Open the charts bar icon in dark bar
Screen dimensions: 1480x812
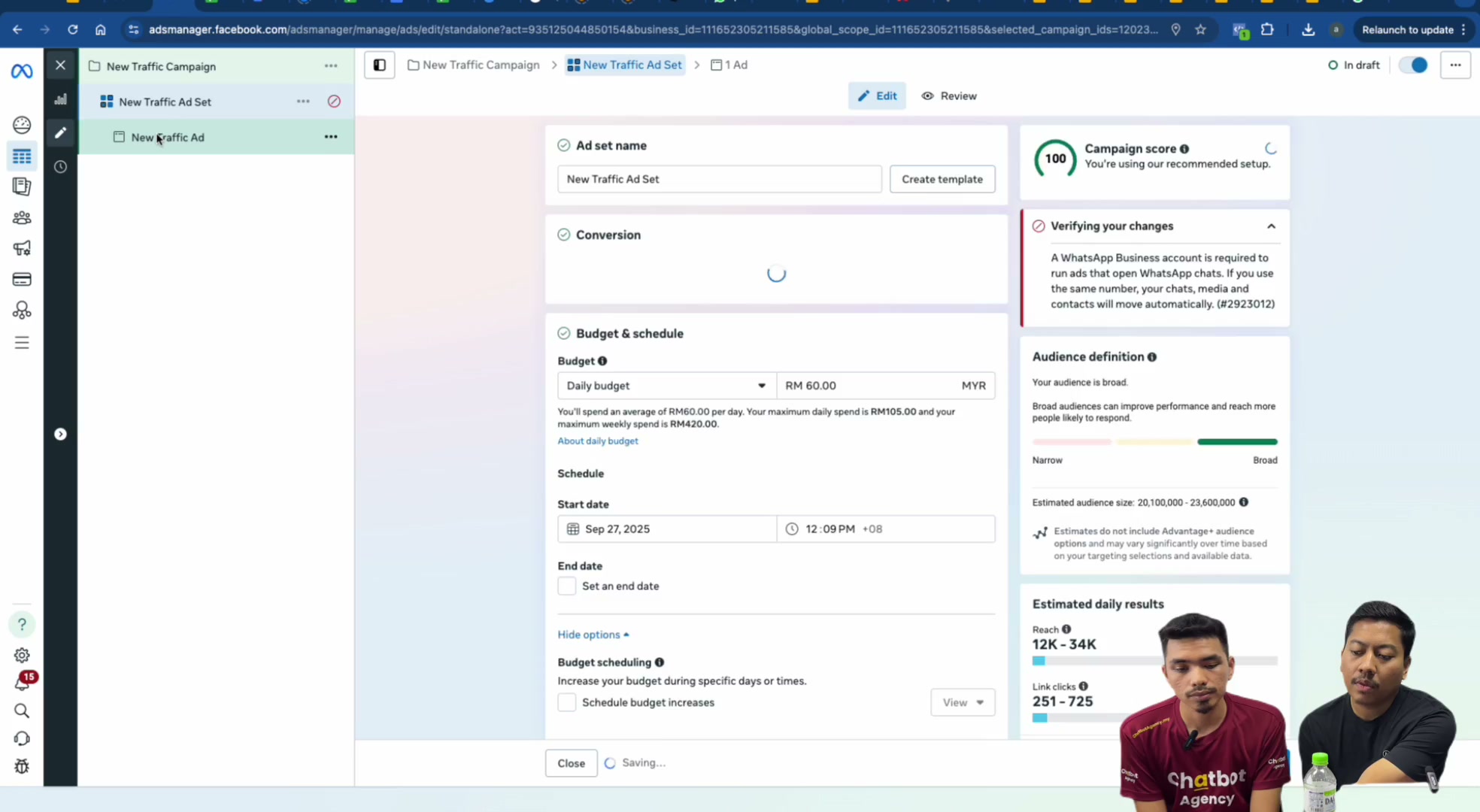tap(61, 99)
